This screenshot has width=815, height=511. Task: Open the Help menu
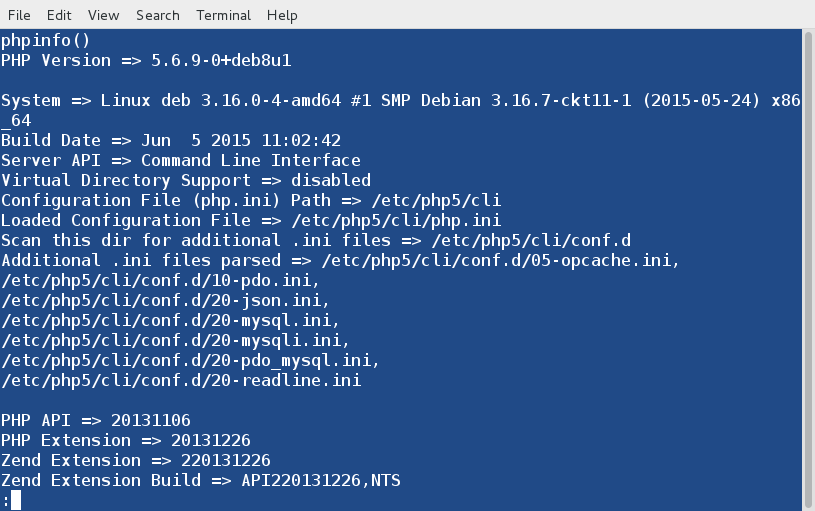282,15
